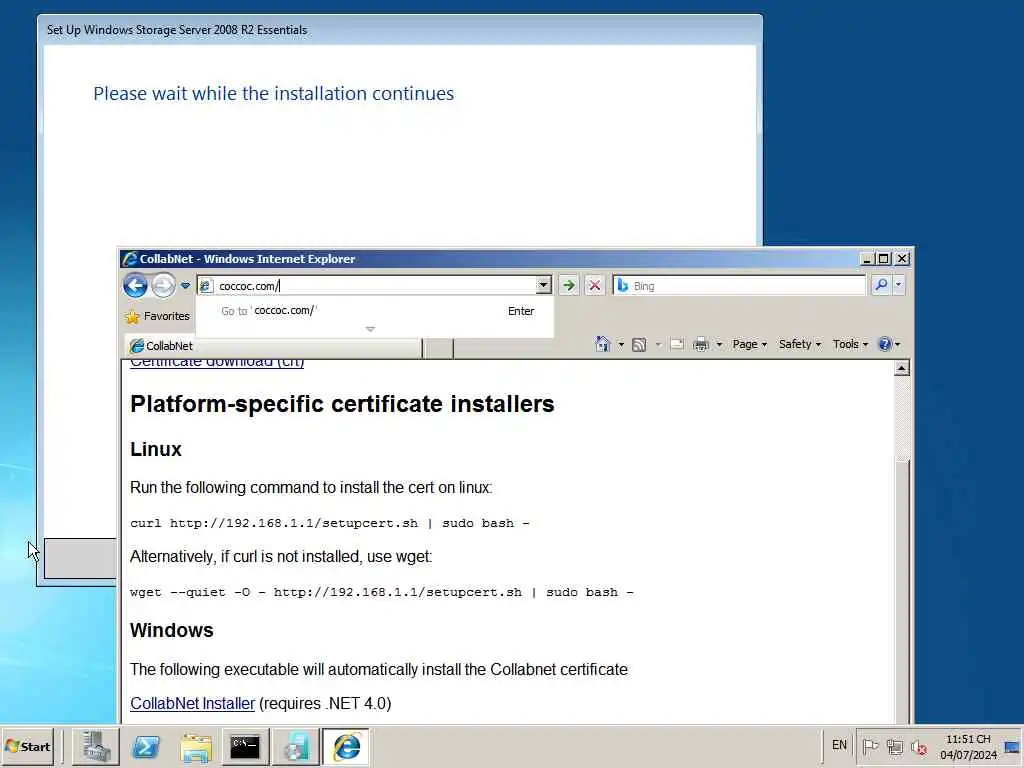
Task: Click the Windows heading
Action: (172, 630)
